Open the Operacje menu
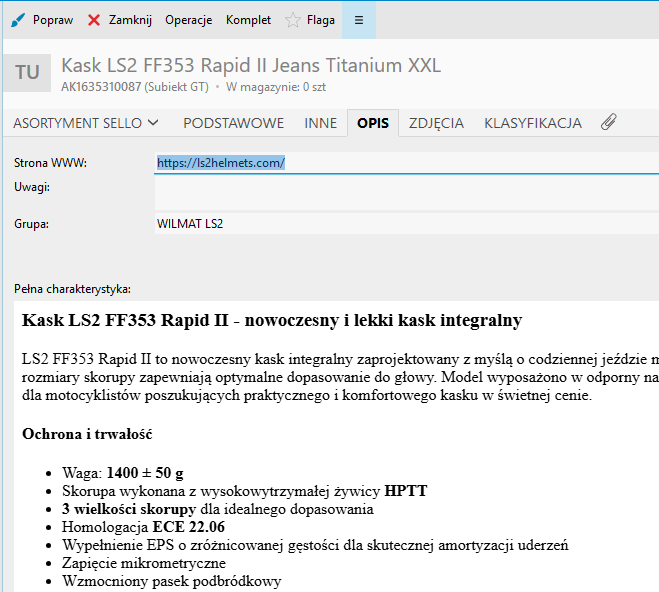Image resolution: width=659 pixels, height=592 pixels. tap(188, 20)
